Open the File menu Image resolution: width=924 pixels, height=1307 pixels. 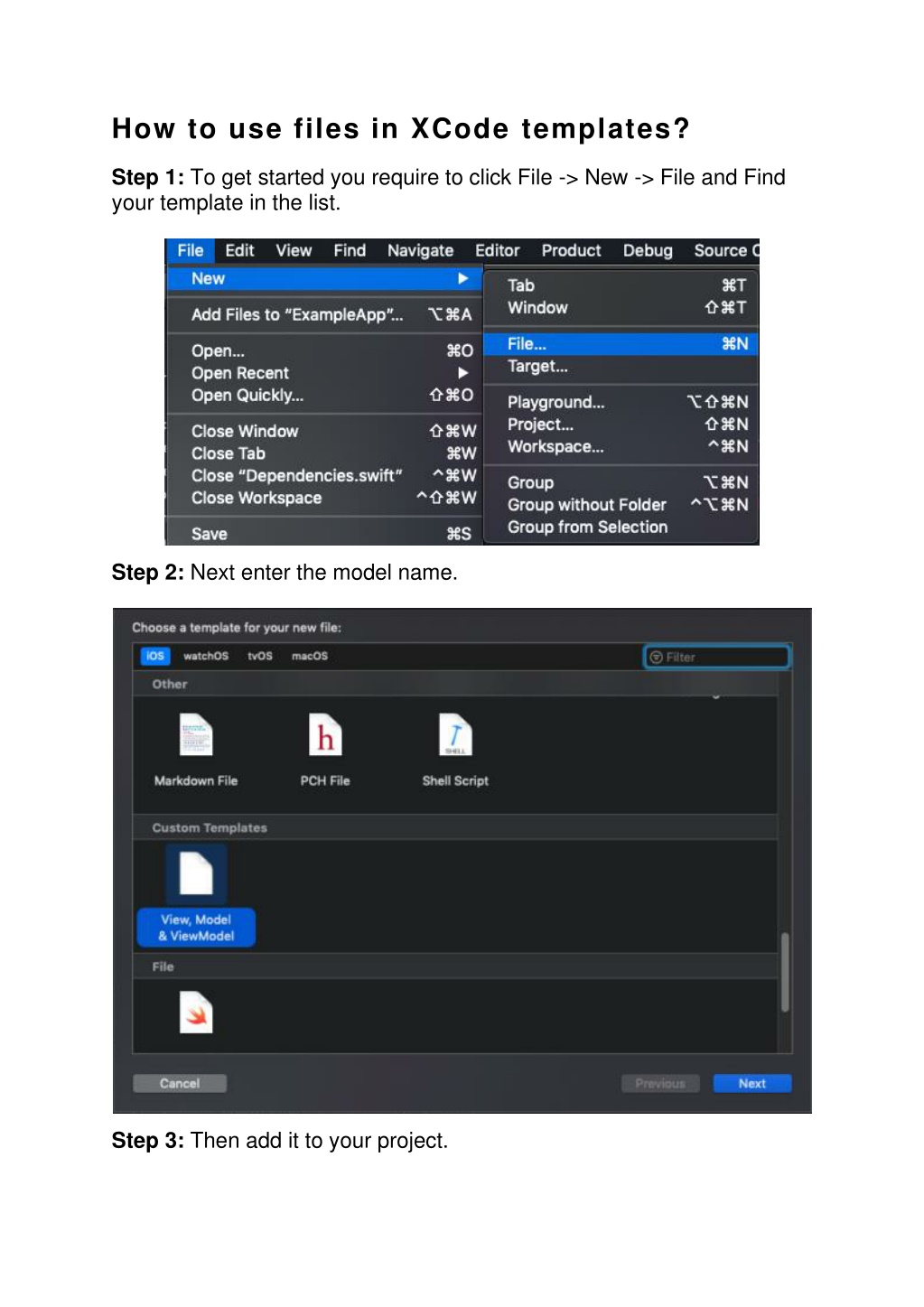tap(190, 251)
